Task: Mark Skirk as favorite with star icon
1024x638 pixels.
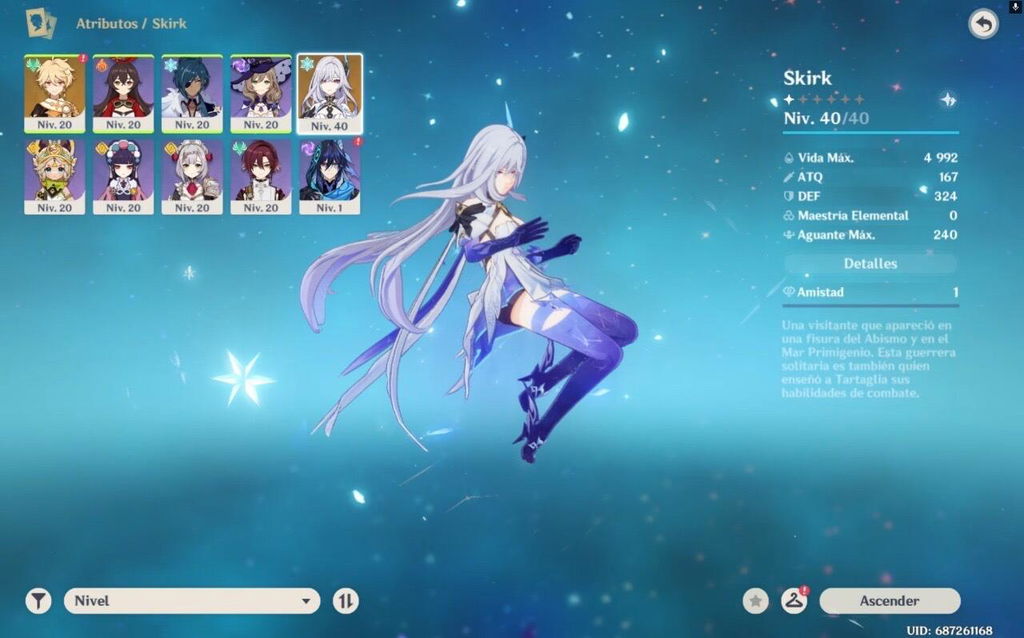Action: (x=756, y=601)
